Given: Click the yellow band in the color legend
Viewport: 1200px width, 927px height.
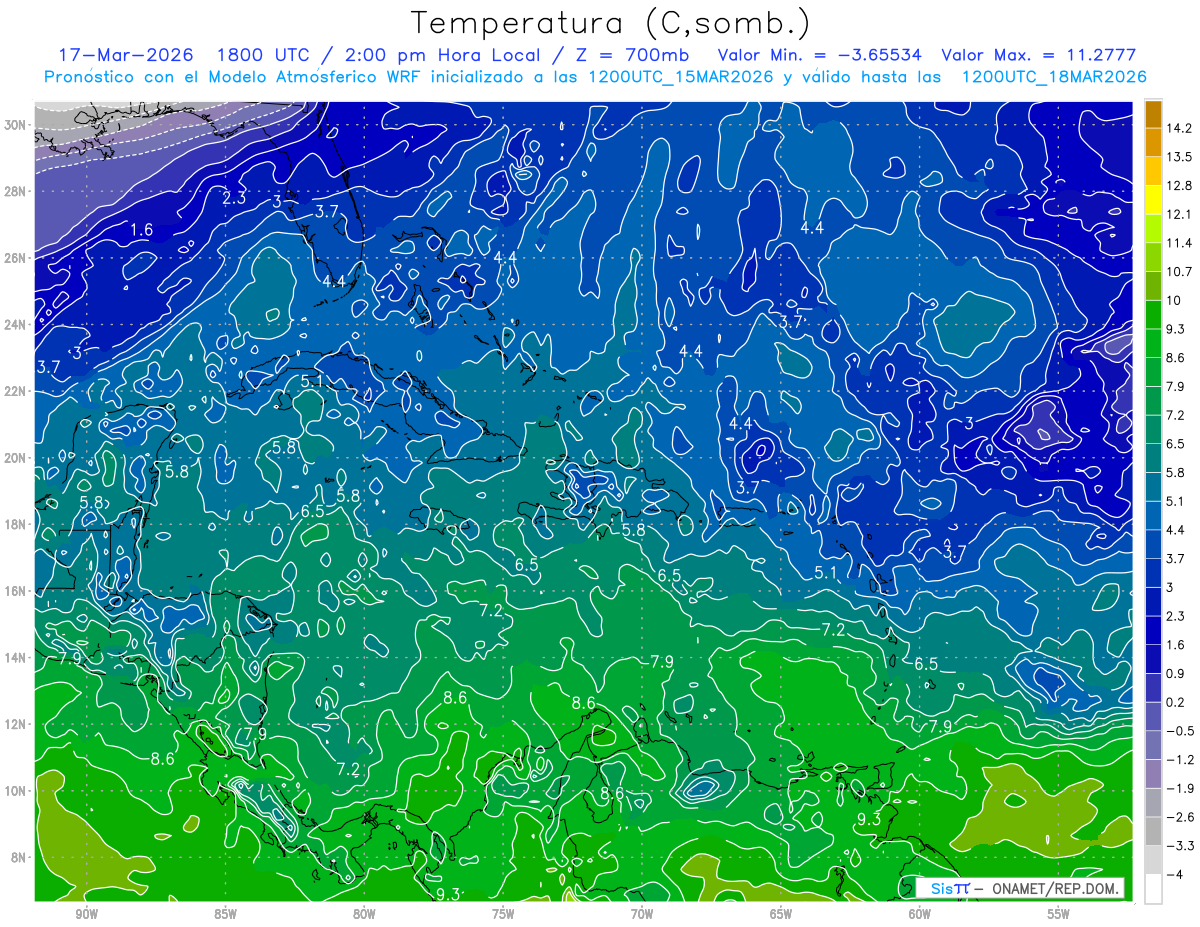Looking at the screenshot, I should pos(1153,201).
